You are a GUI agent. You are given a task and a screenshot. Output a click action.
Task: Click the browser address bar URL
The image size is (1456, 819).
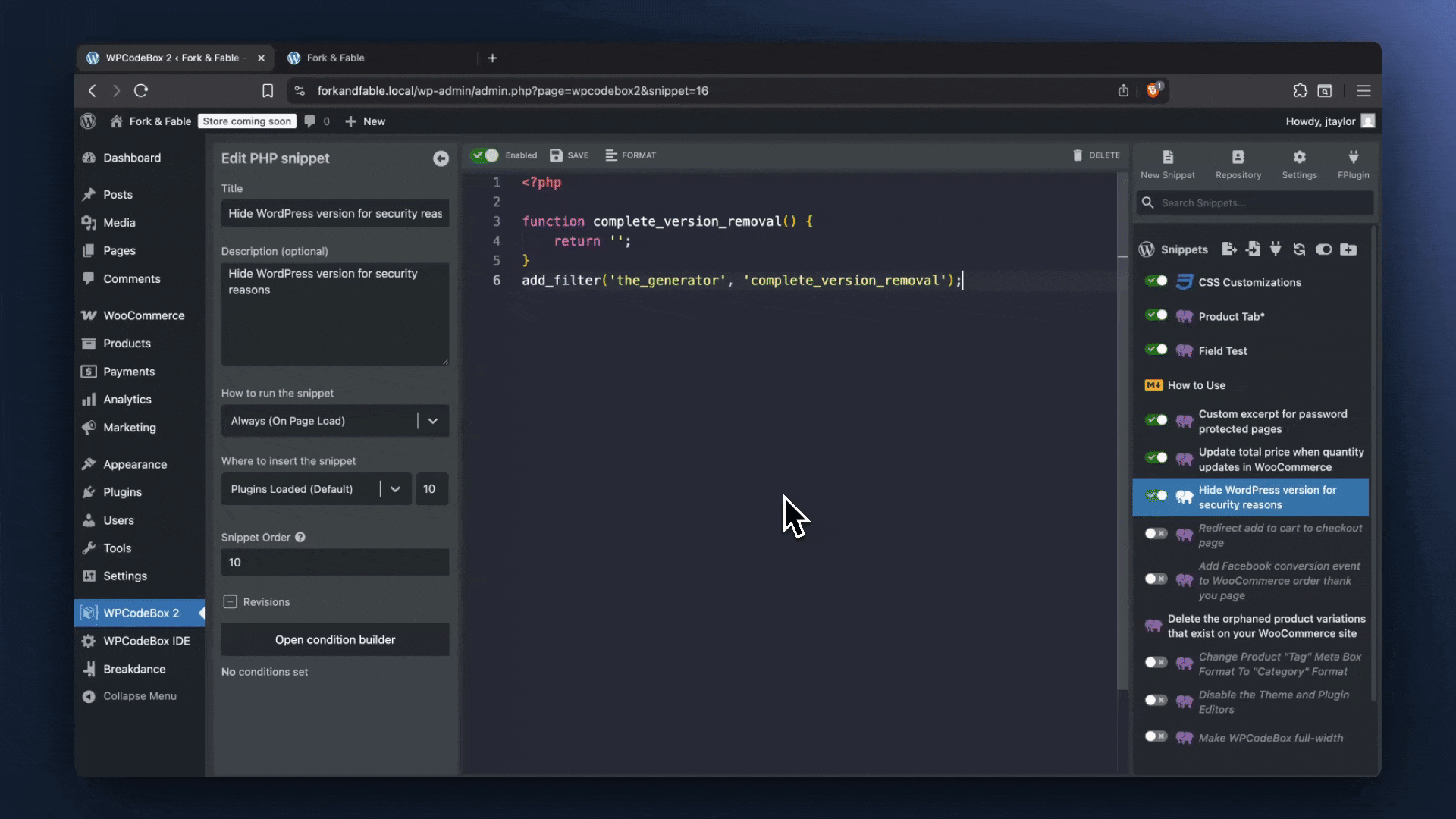[513, 91]
